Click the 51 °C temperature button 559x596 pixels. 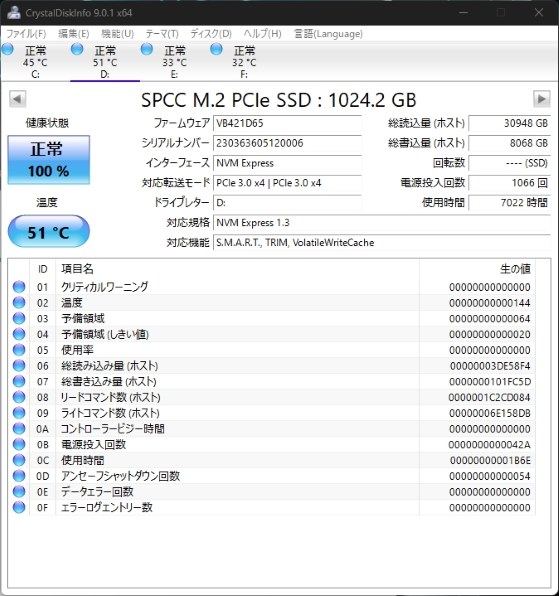click(49, 232)
